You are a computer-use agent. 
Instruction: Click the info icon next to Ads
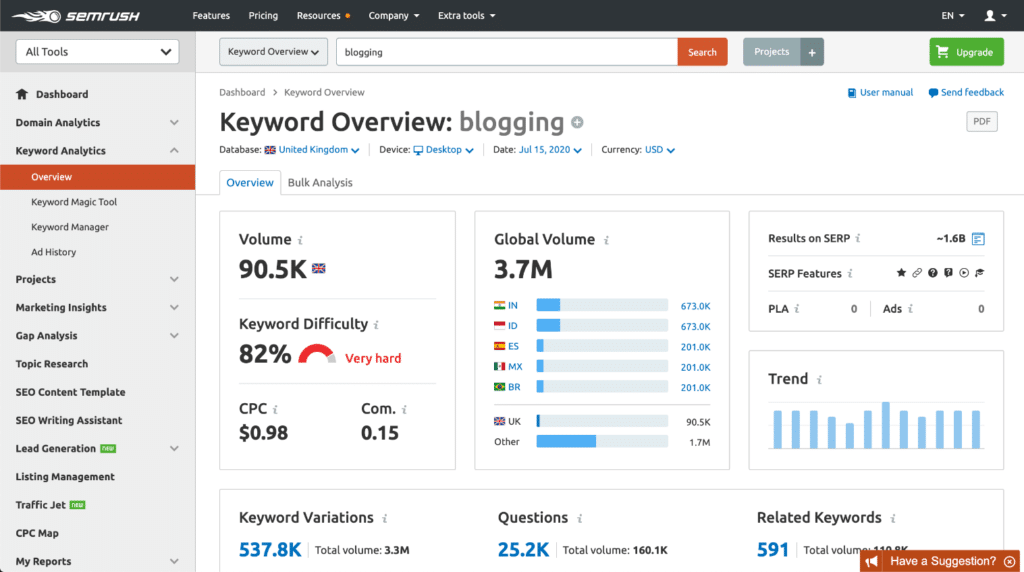point(910,309)
